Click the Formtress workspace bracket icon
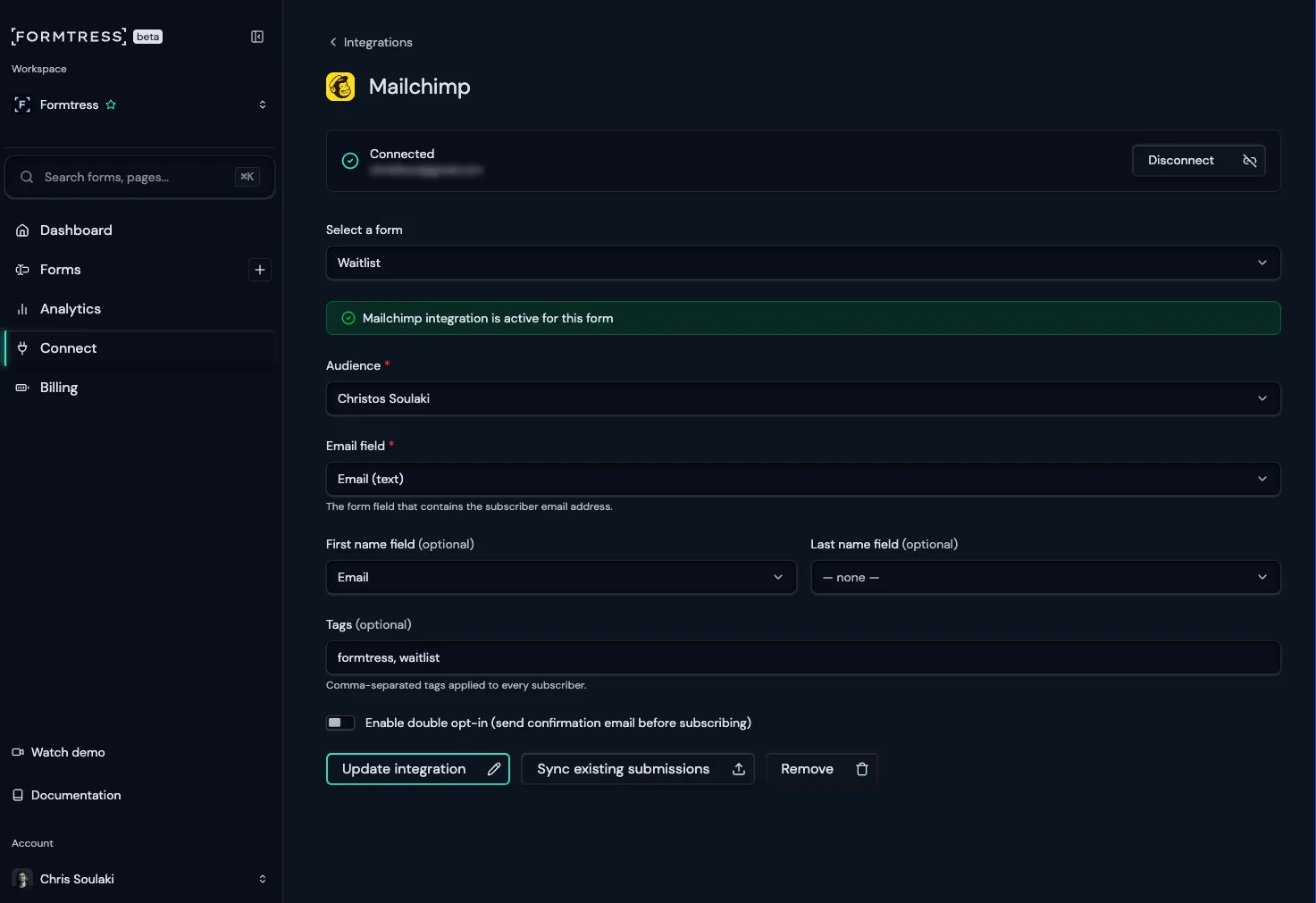Viewport: 1316px width, 903px height. [22, 105]
